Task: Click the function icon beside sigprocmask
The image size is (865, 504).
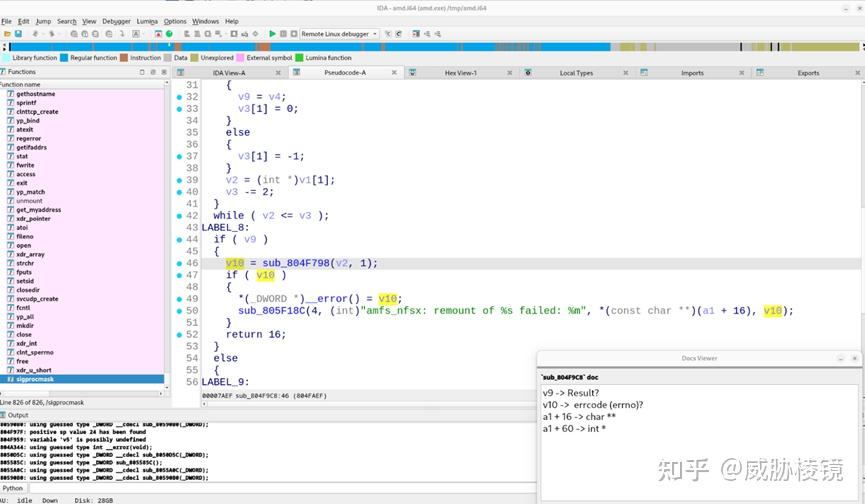Action: (10, 379)
